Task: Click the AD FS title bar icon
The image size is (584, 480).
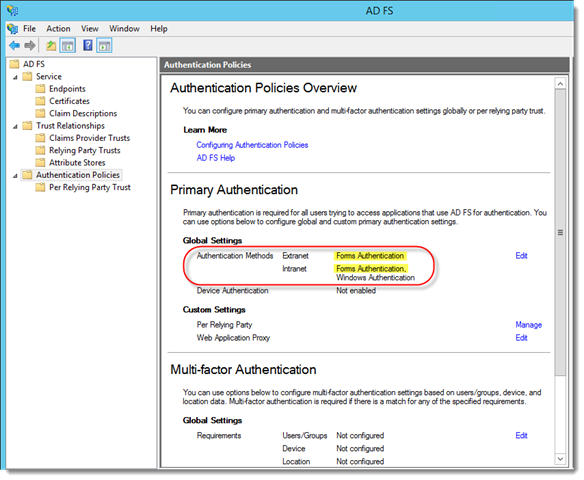Action: pos(12,10)
